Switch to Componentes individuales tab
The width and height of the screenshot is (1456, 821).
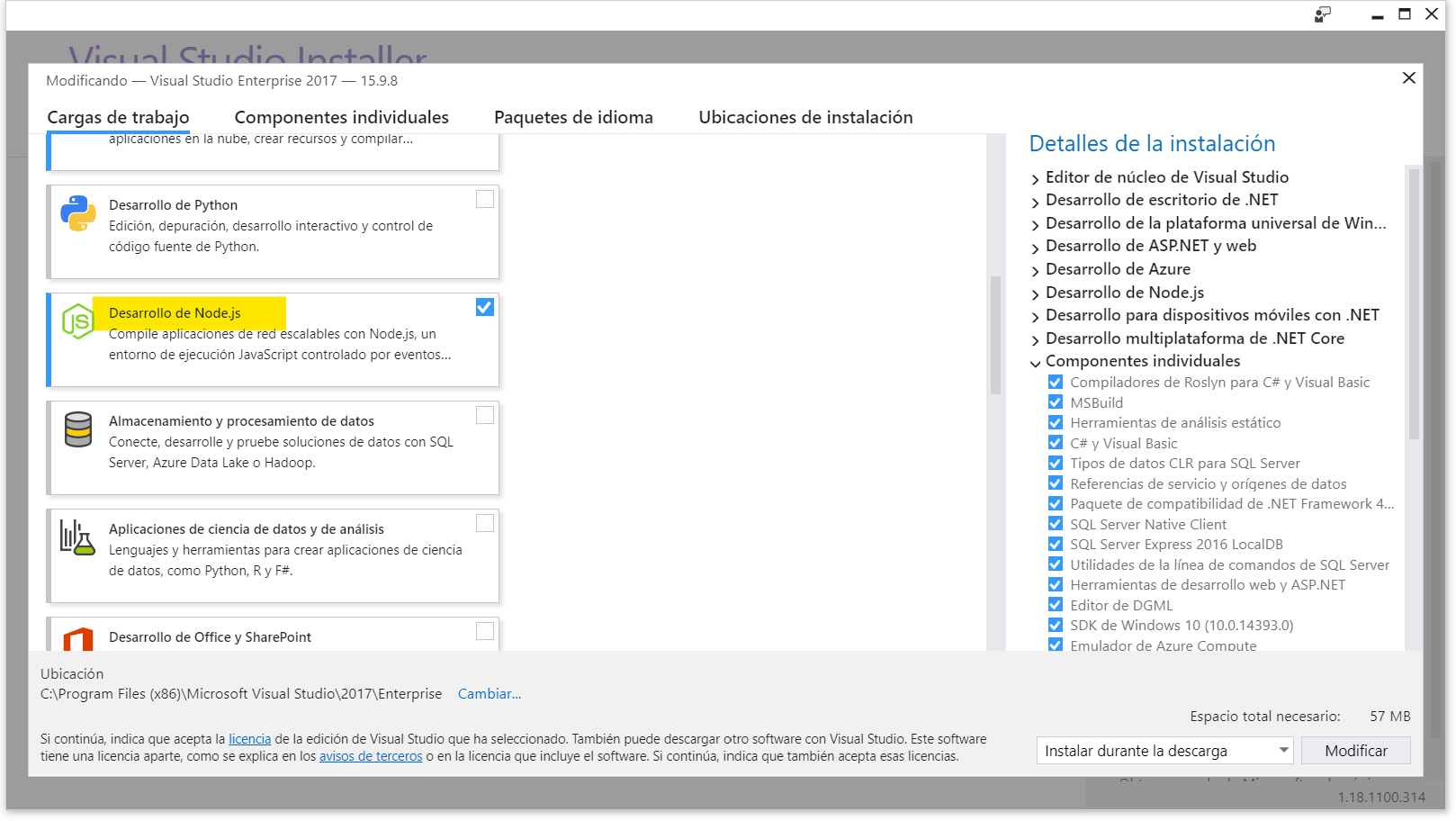(341, 117)
